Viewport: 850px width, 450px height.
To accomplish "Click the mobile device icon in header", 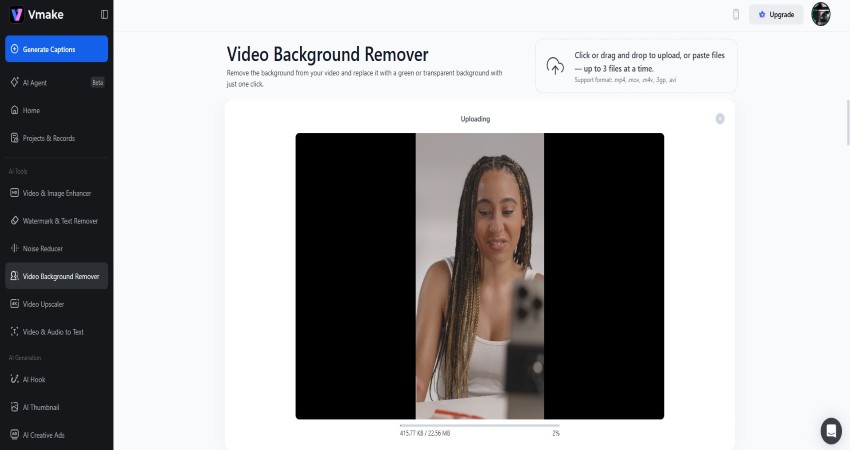I will pos(736,15).
